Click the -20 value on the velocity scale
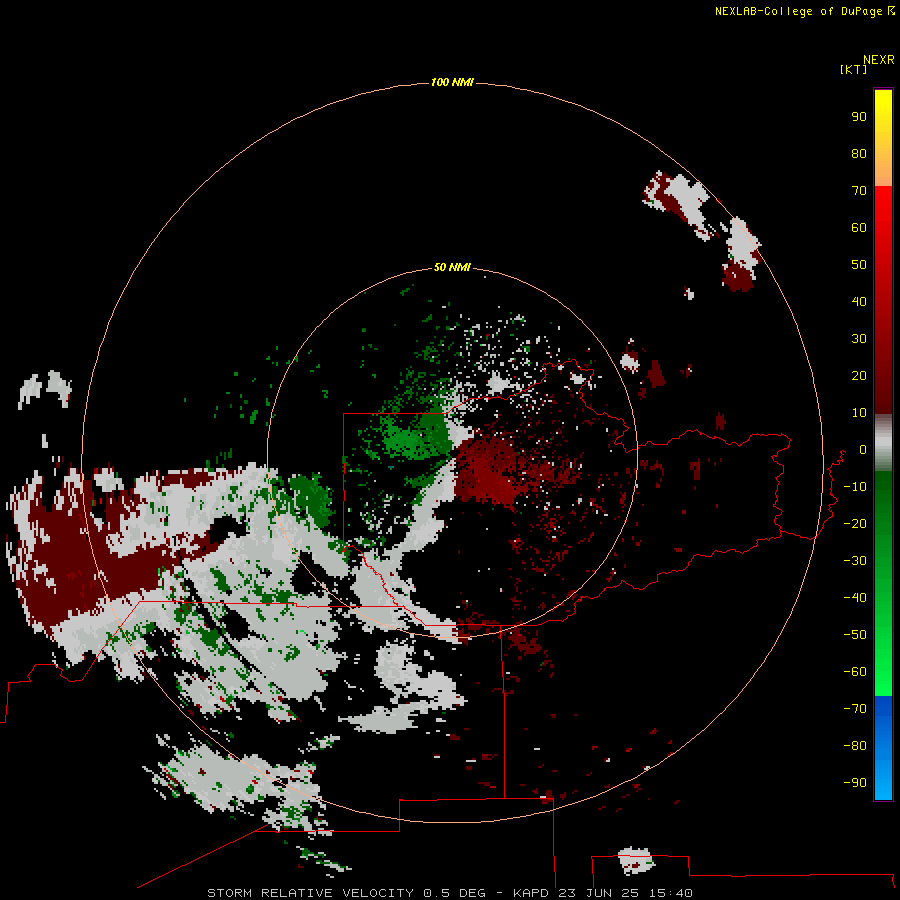Screen dimensions: 900x900 [855, 524]
